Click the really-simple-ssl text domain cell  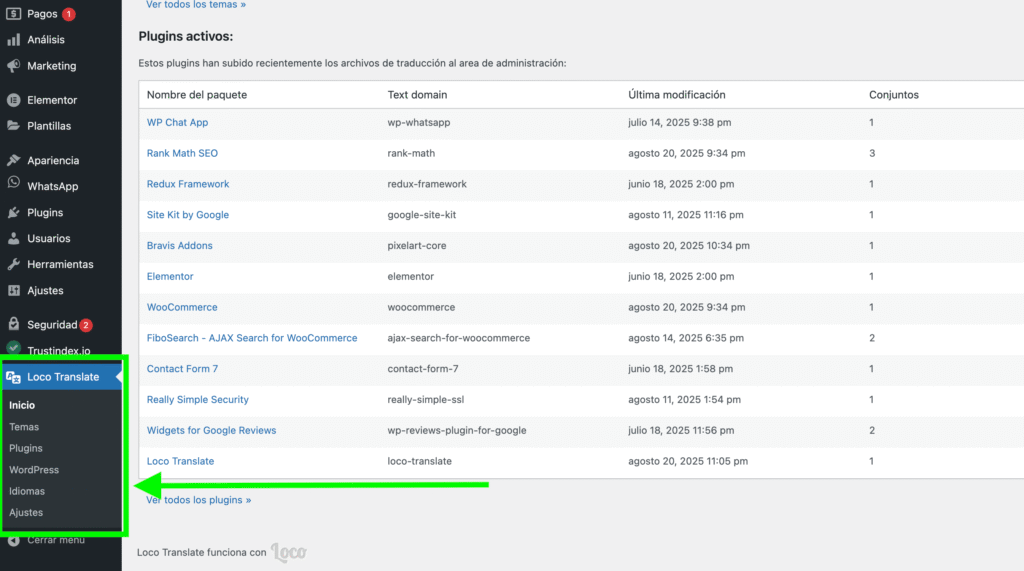click(426, 399)
